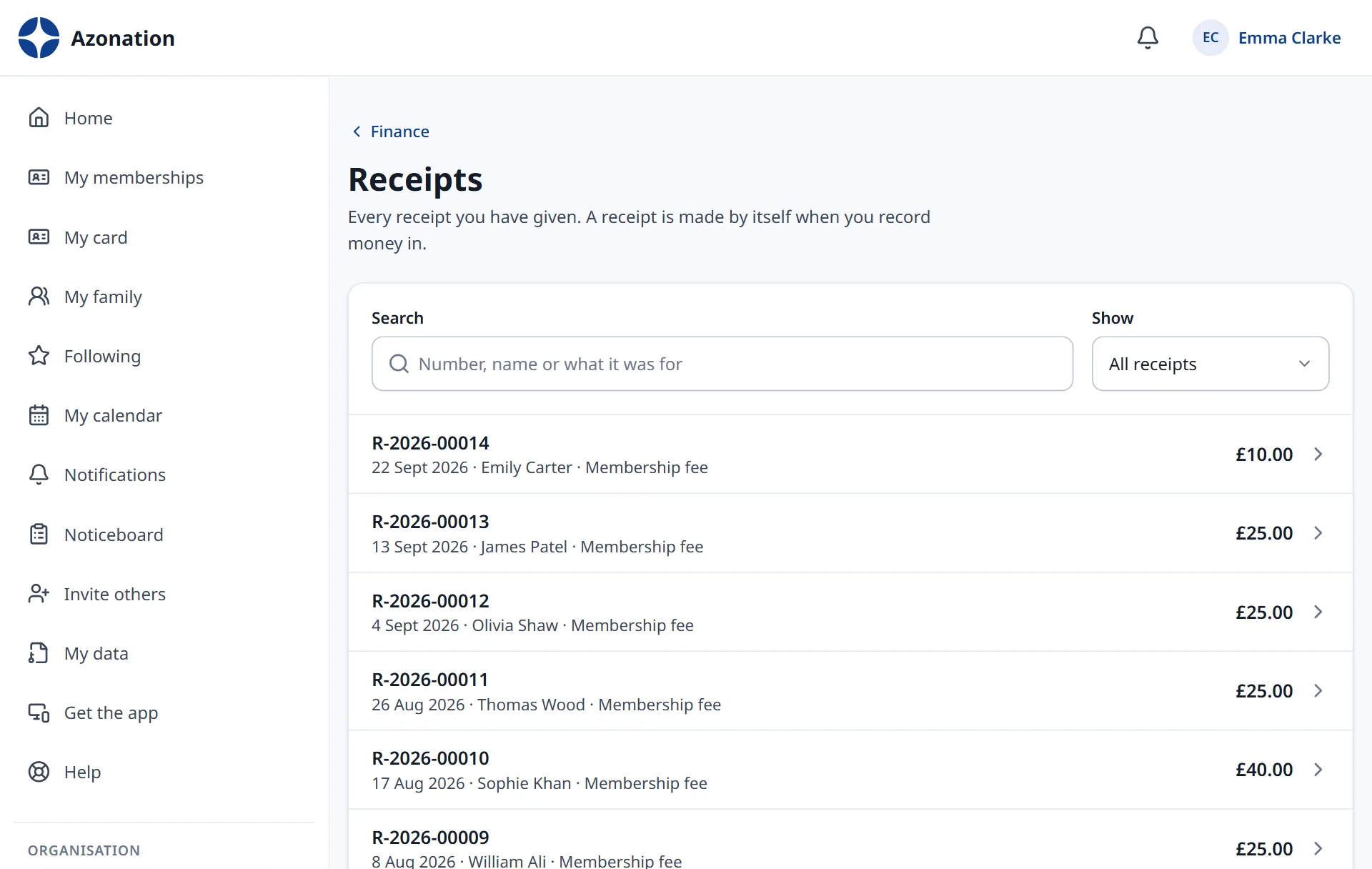Click the My family people icon
The height and width of the screenshot is (869, 1372).
coord(39,297)
